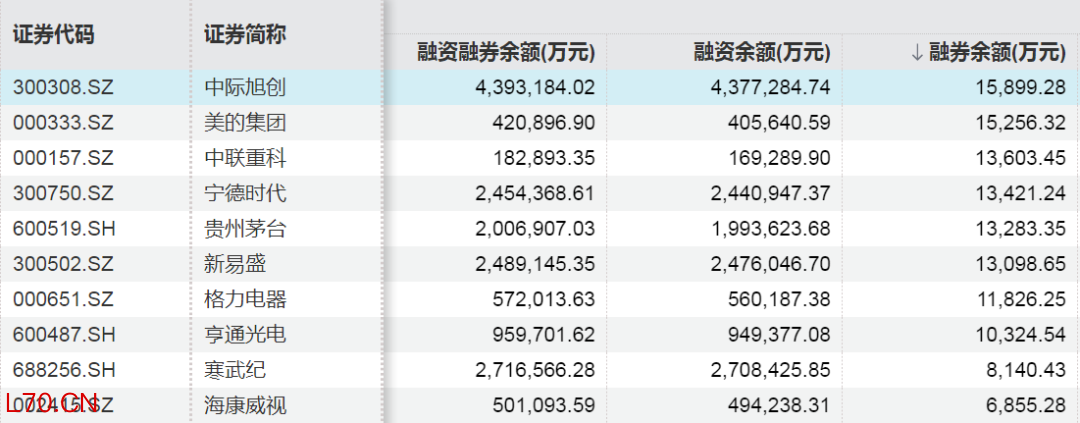The image size is (1080, 423).
Task: Select stock name 中际旭创
Action: 245,87
